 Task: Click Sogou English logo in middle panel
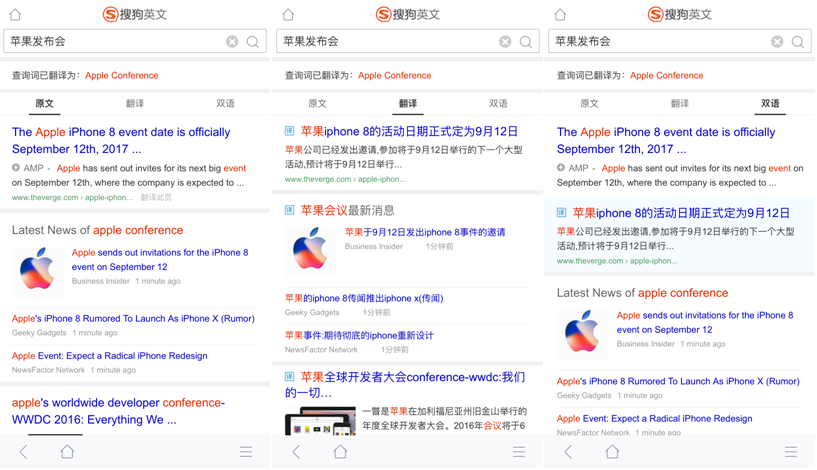(408, 14)
